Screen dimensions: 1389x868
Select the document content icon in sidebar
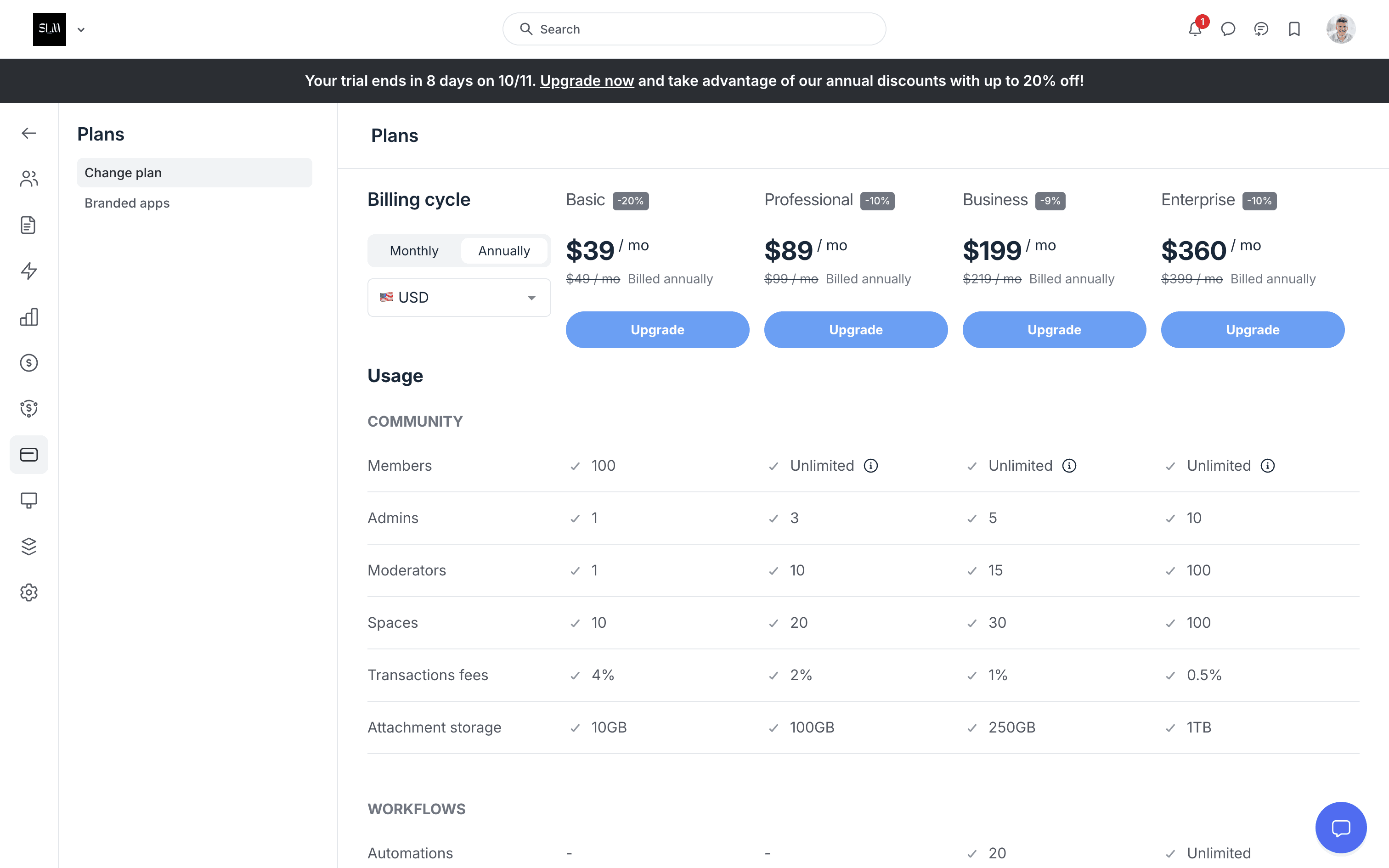[28, 225]
